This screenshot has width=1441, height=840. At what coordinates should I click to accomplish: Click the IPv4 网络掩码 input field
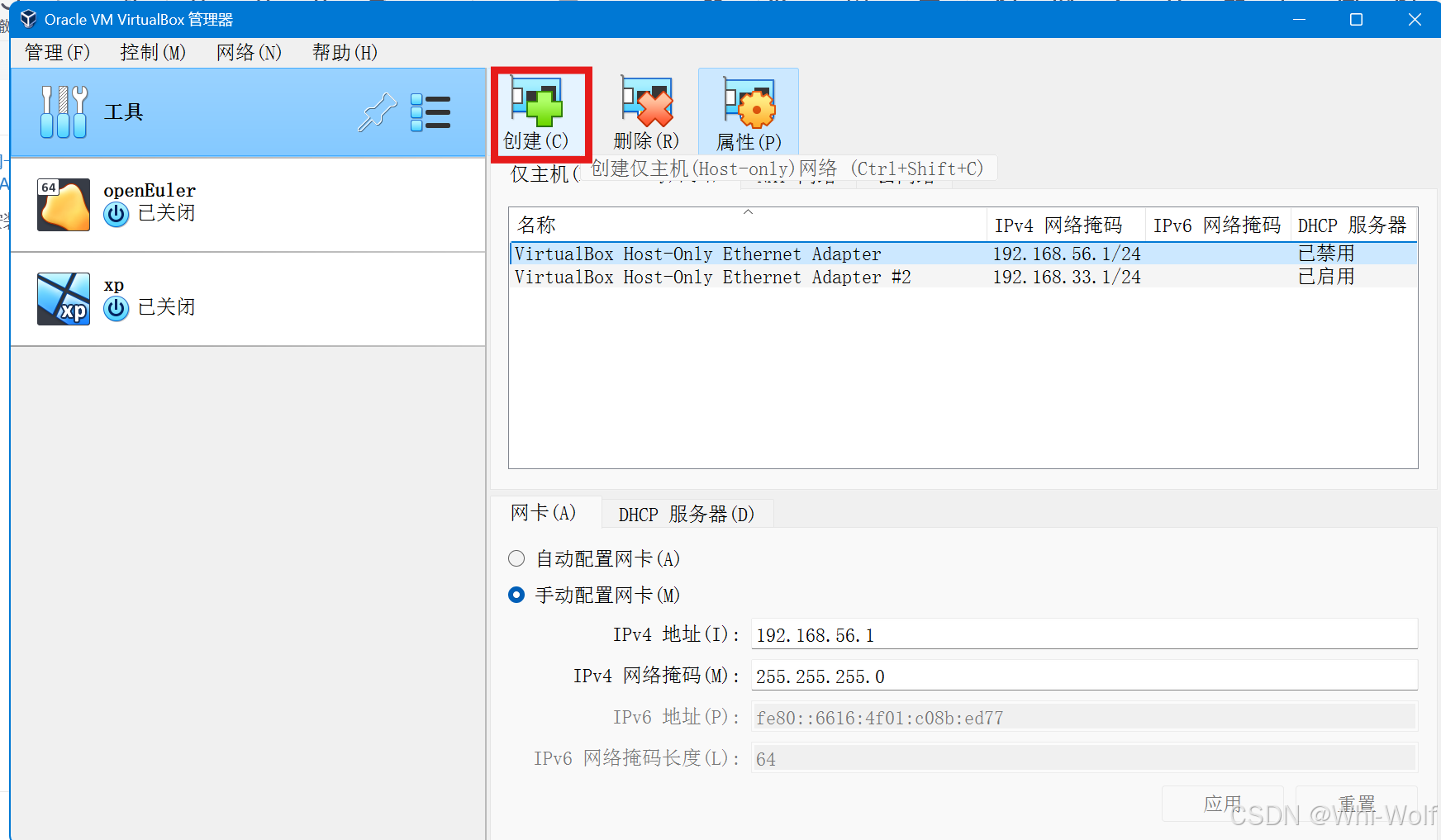click(1084, 676)
